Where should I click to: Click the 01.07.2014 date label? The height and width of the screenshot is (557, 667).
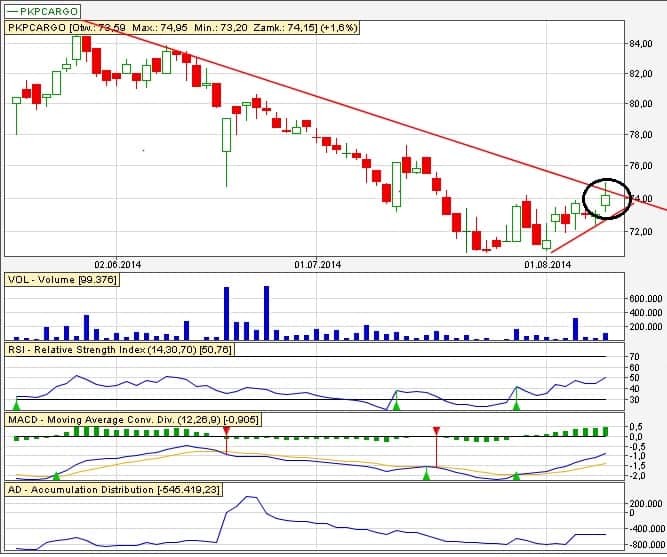tap(318, 265)
